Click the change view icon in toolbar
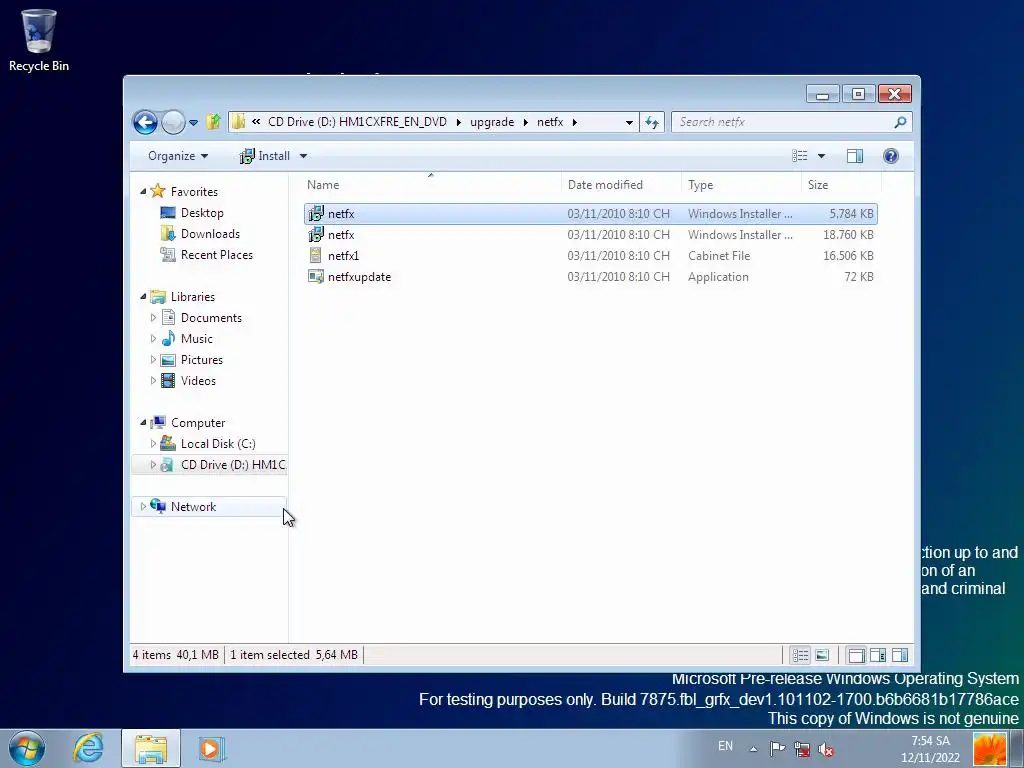This screenshot has height=768, width=1024. tap(800, 155)
